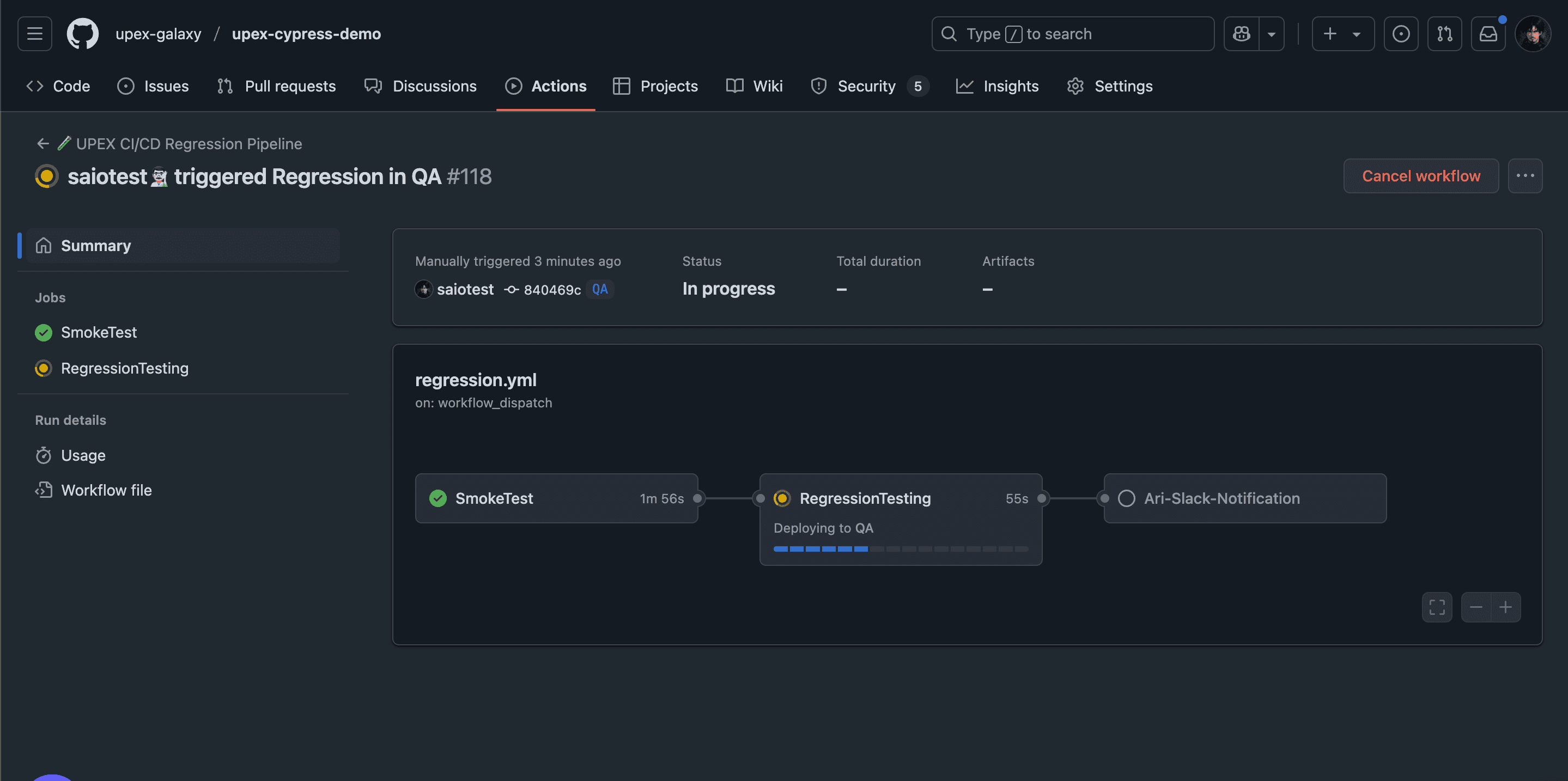
Task: Enter fullscreen view of the workflow graph
Action: tap(1437, 607)
